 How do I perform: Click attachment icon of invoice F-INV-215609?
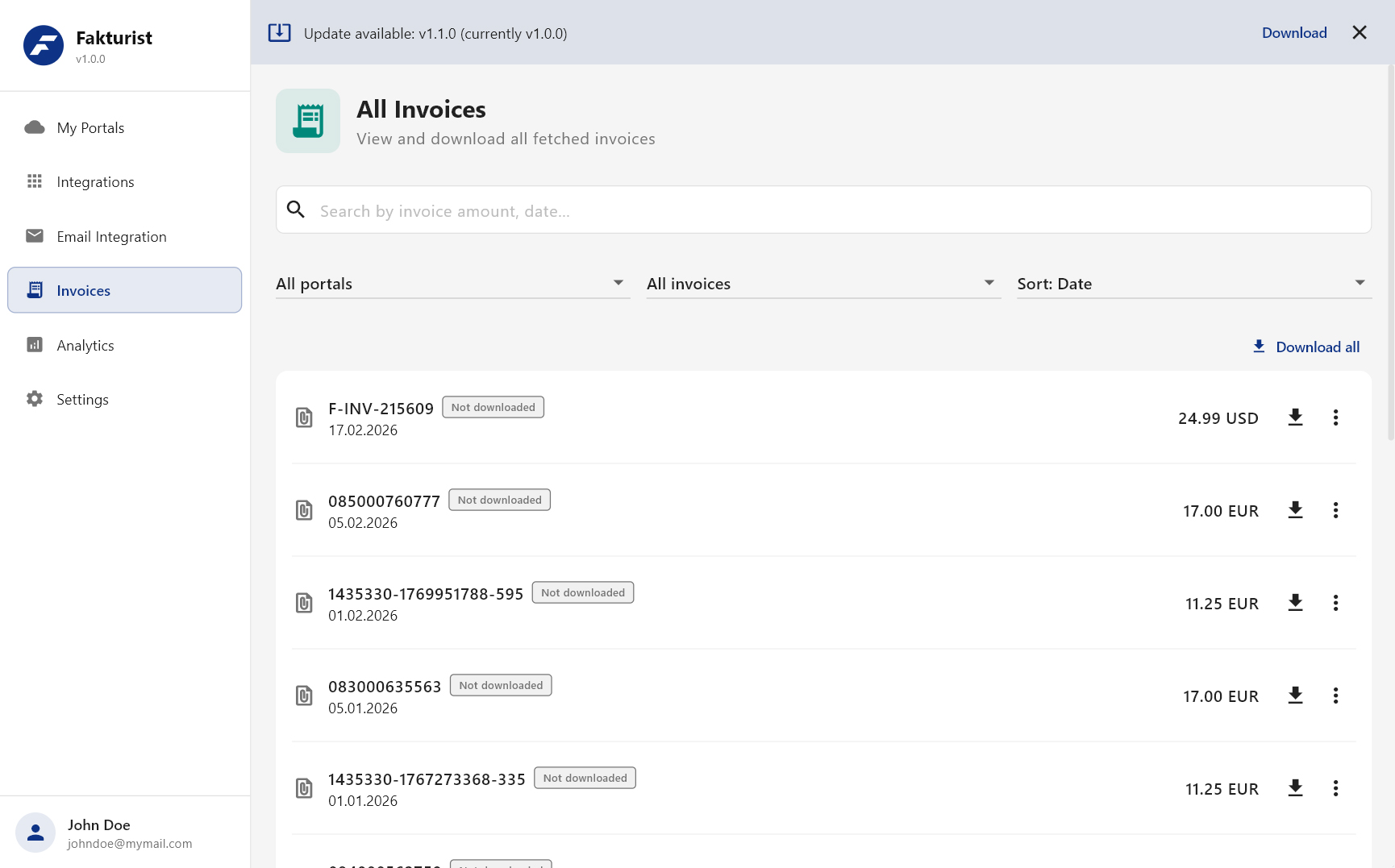coord(304,417)
